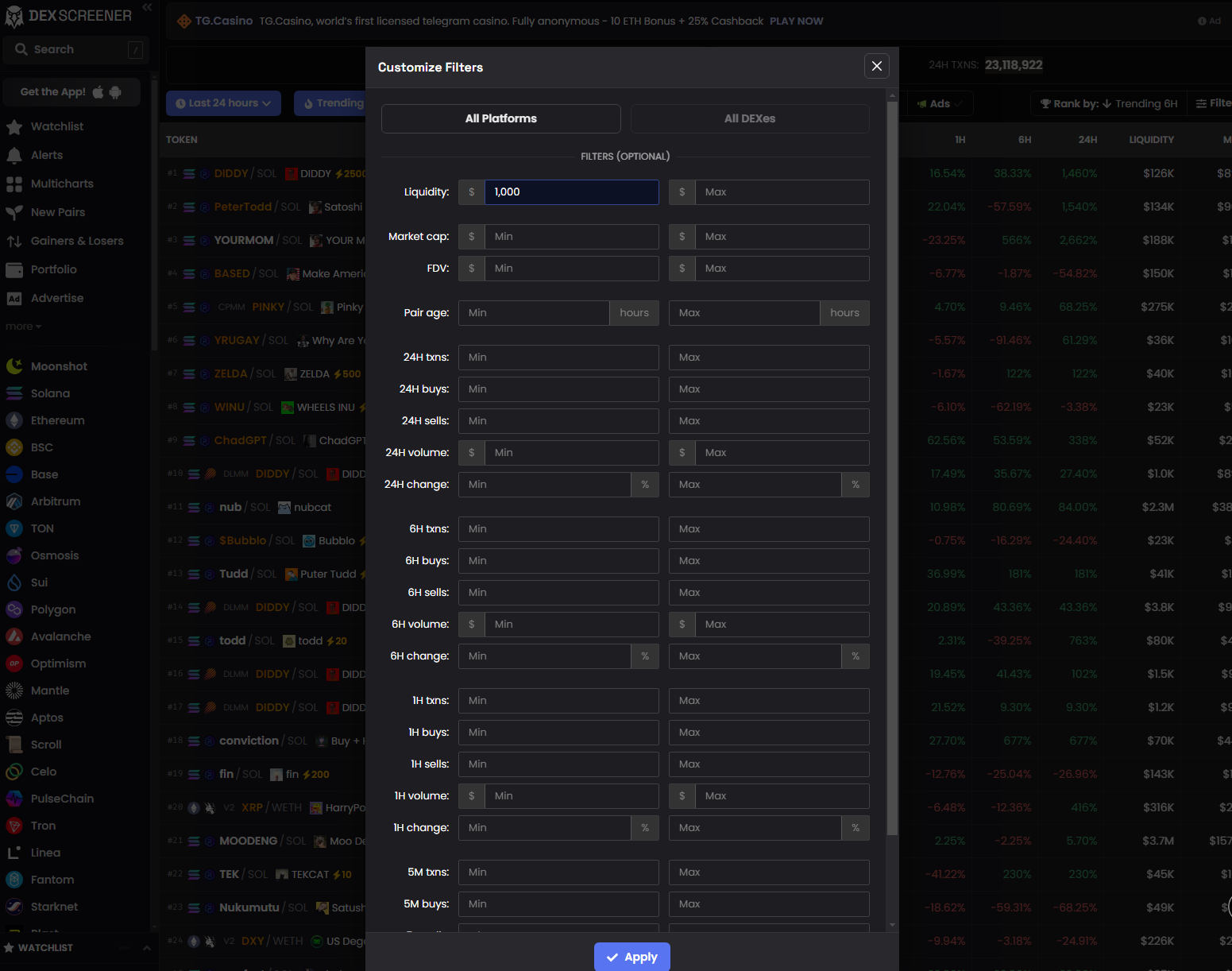Focus the 6H buys Min field
Viewport: 1232px width, 971px height.
[558, 561]
